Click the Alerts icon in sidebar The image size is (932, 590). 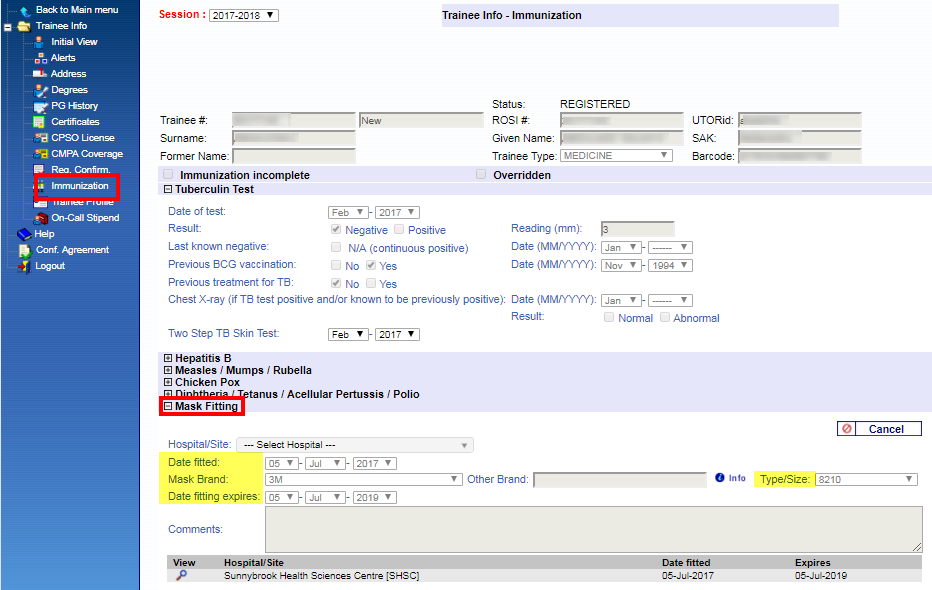click(x=41, y=58)
